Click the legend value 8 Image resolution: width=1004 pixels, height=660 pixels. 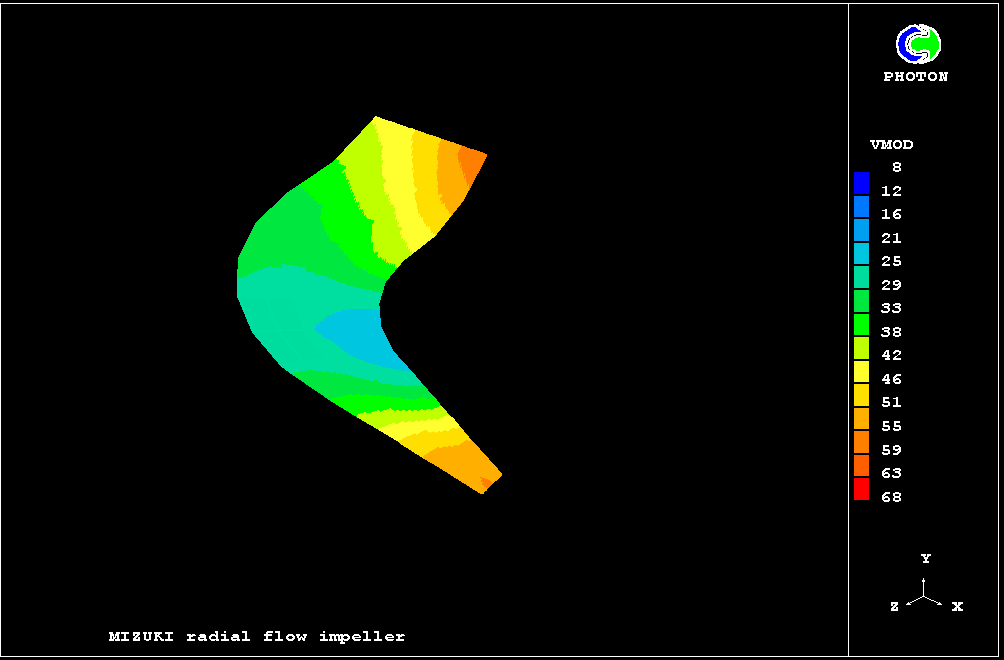(x=896, y=168)
